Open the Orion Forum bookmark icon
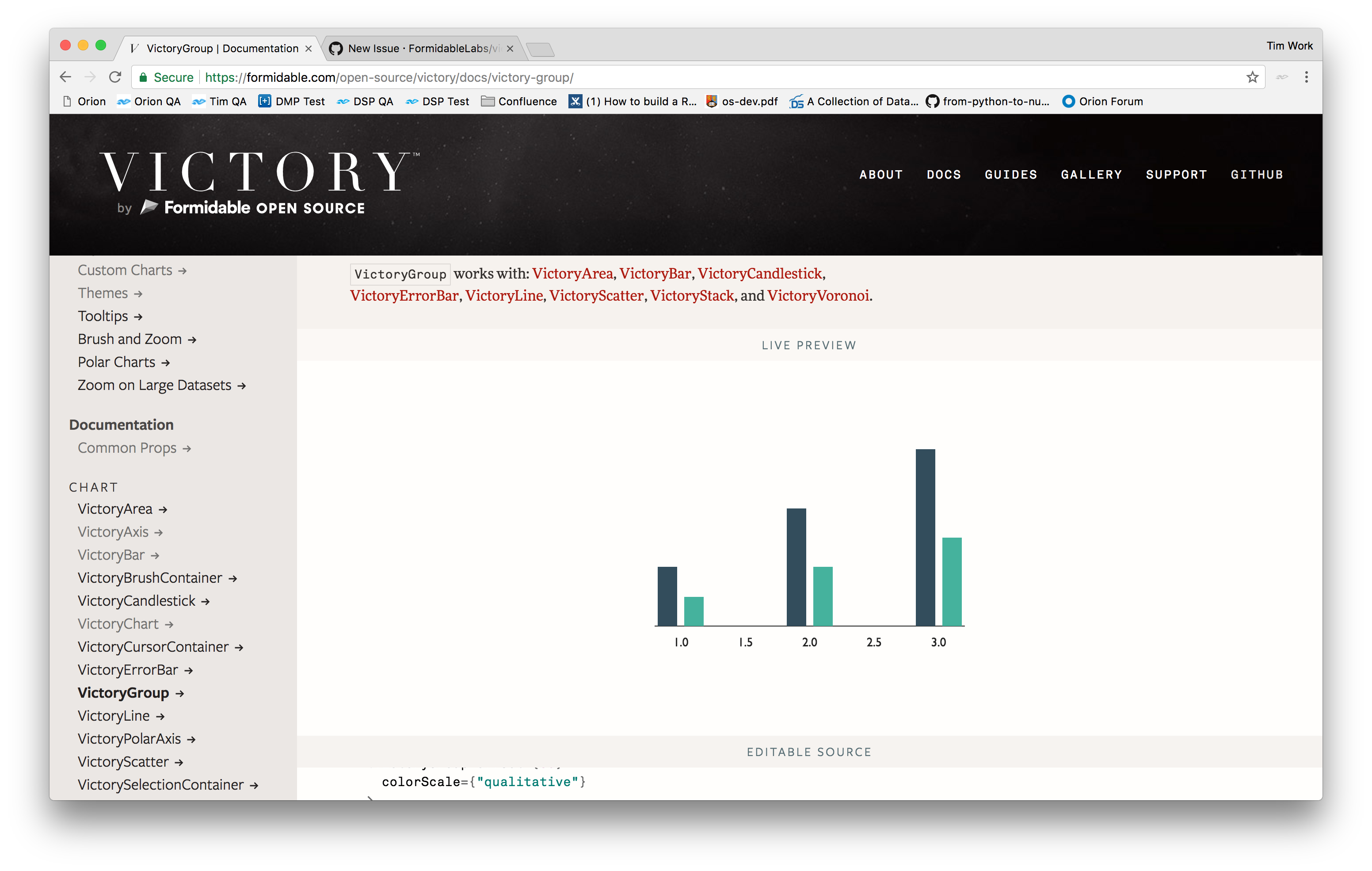1372x871 pixels. tap(1068, 101)
